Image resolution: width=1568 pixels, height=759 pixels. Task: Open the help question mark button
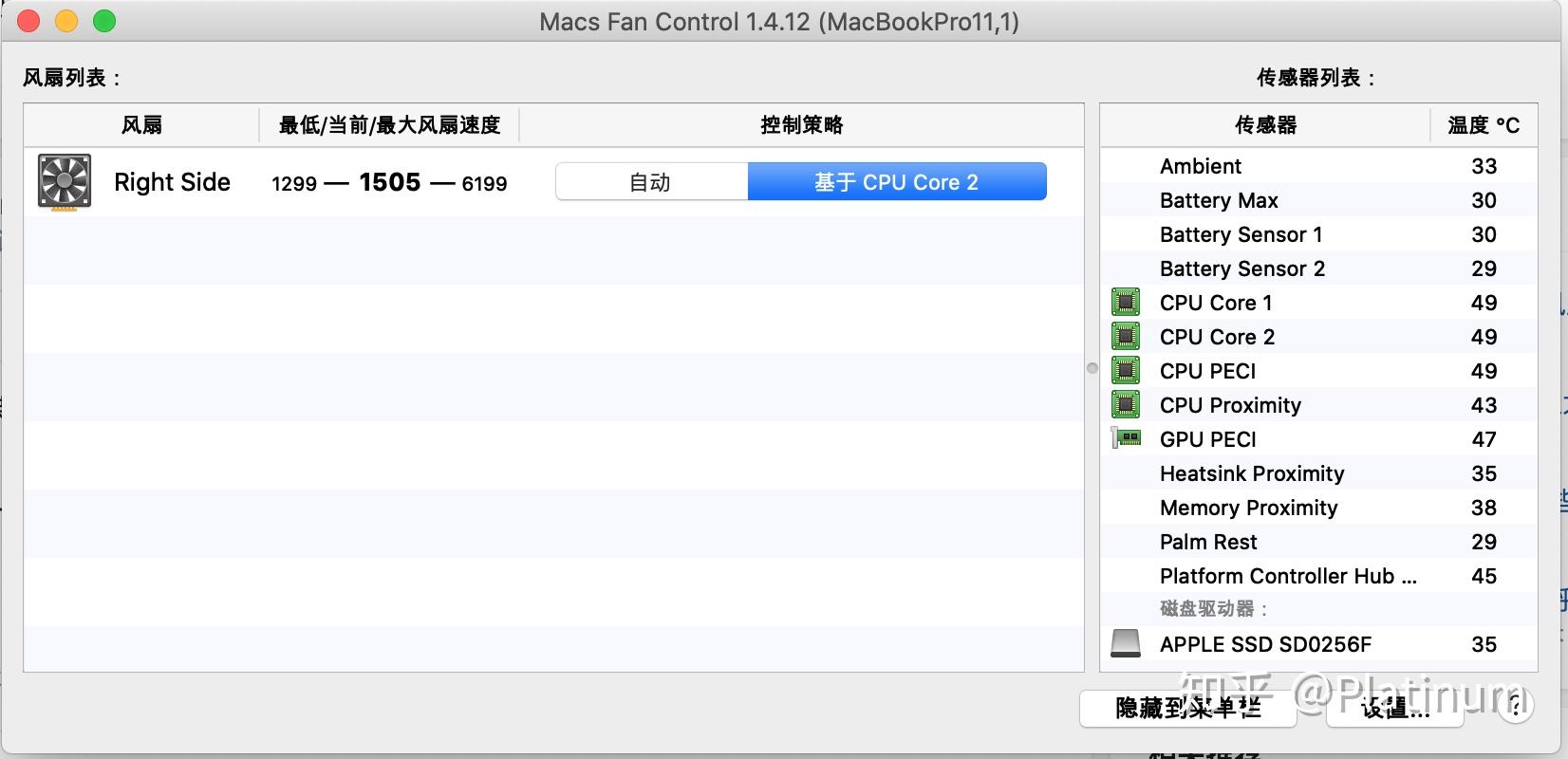[x=1515, y=706]
